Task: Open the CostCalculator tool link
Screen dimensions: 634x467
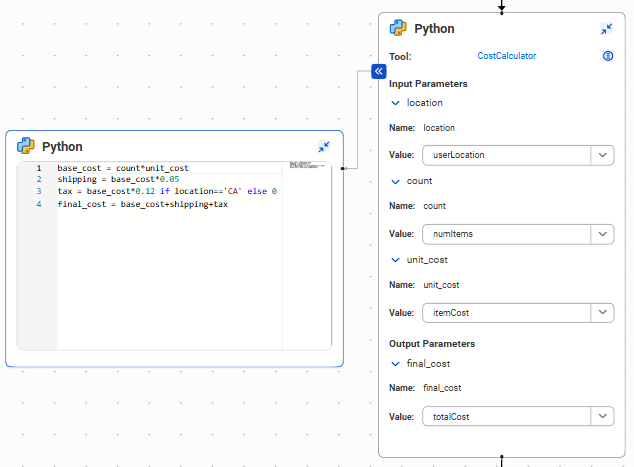Action: (507, 56)
